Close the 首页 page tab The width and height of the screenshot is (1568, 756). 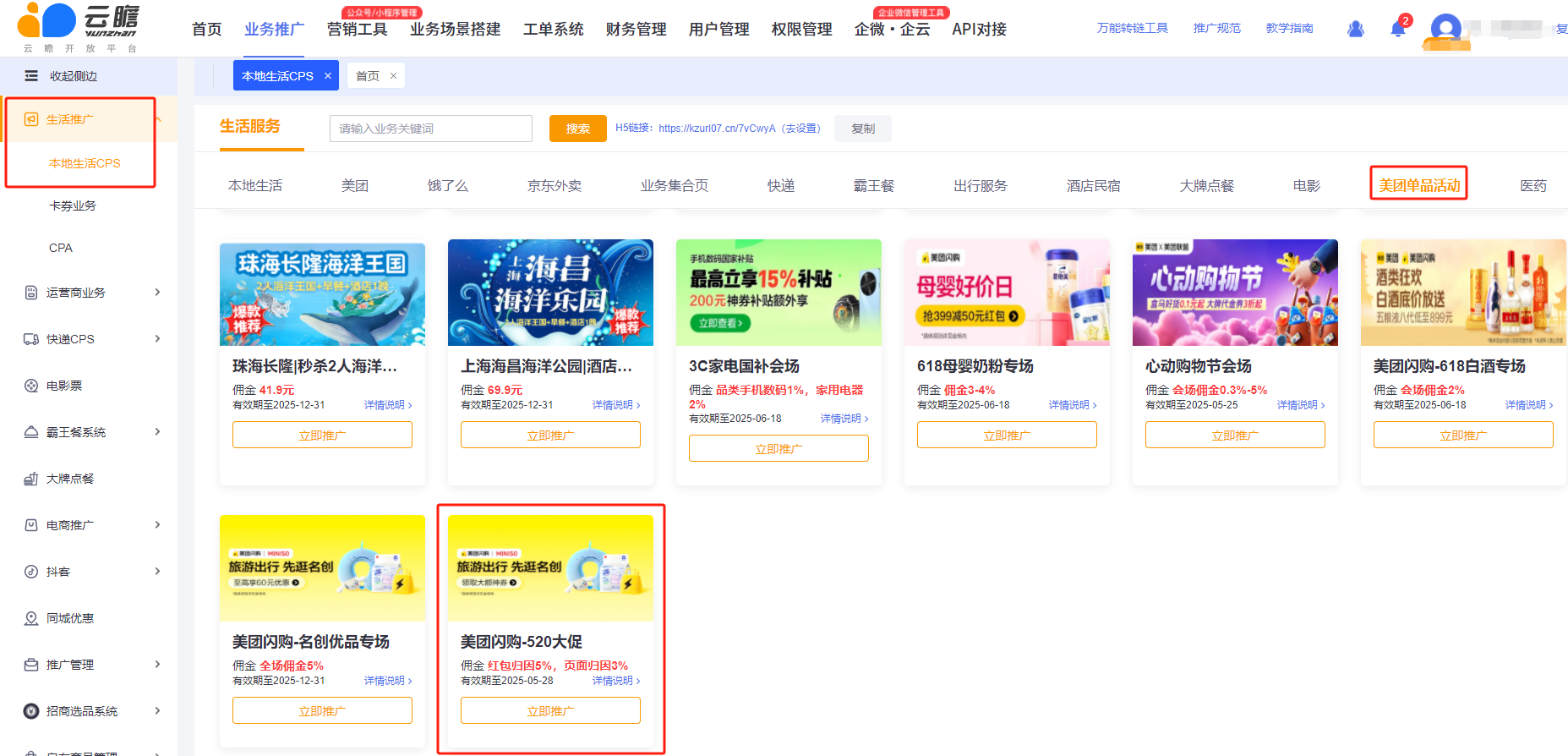coord(393,76)
